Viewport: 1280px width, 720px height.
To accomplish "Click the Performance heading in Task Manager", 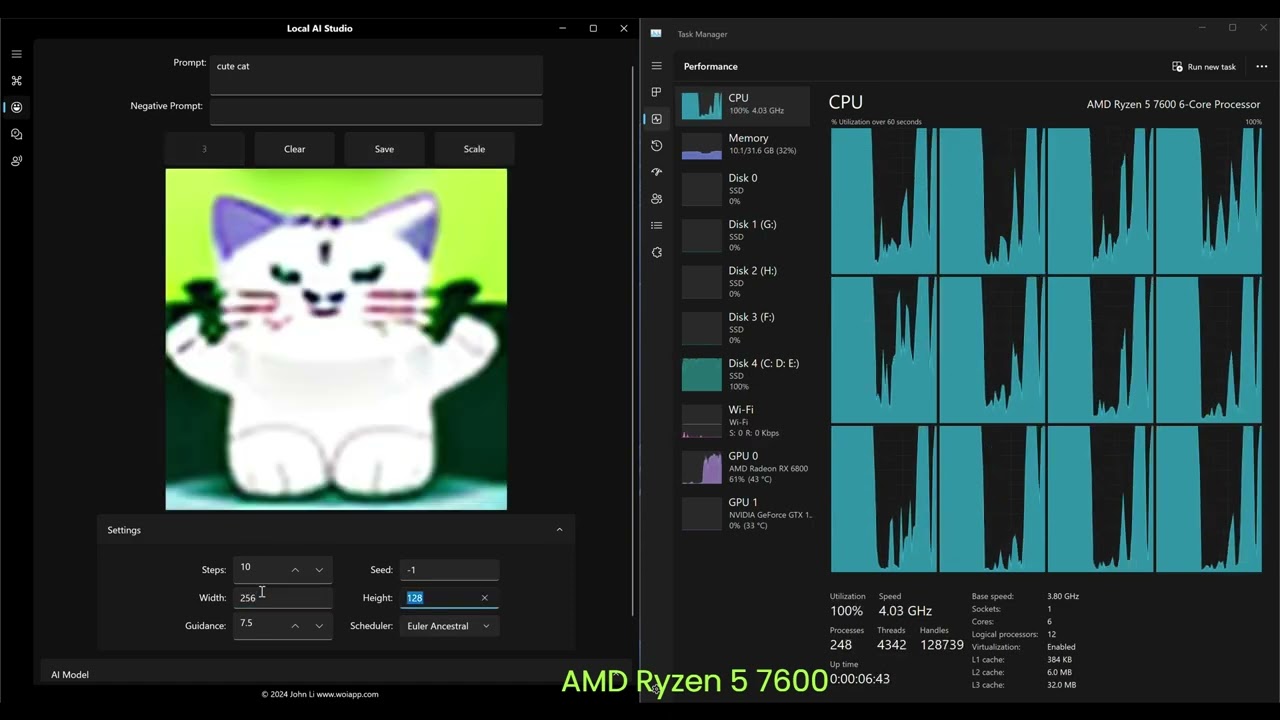I will tap(711, 67).
